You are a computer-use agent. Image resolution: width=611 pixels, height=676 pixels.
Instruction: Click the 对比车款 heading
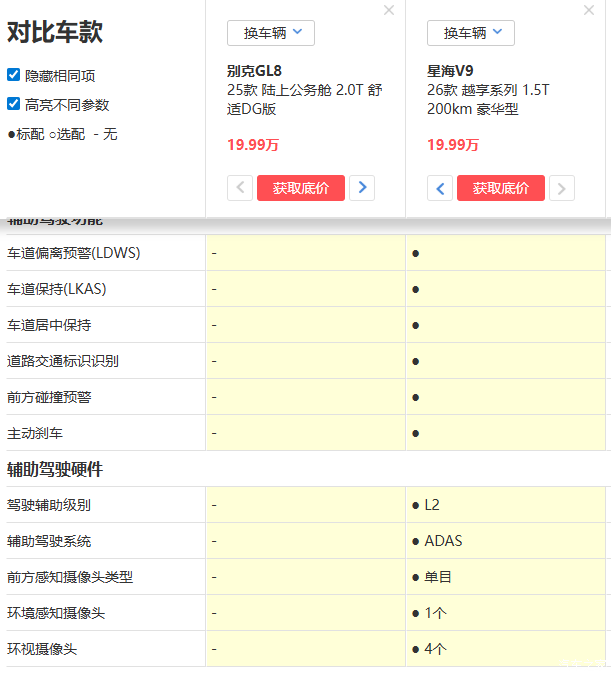(55, 32)
